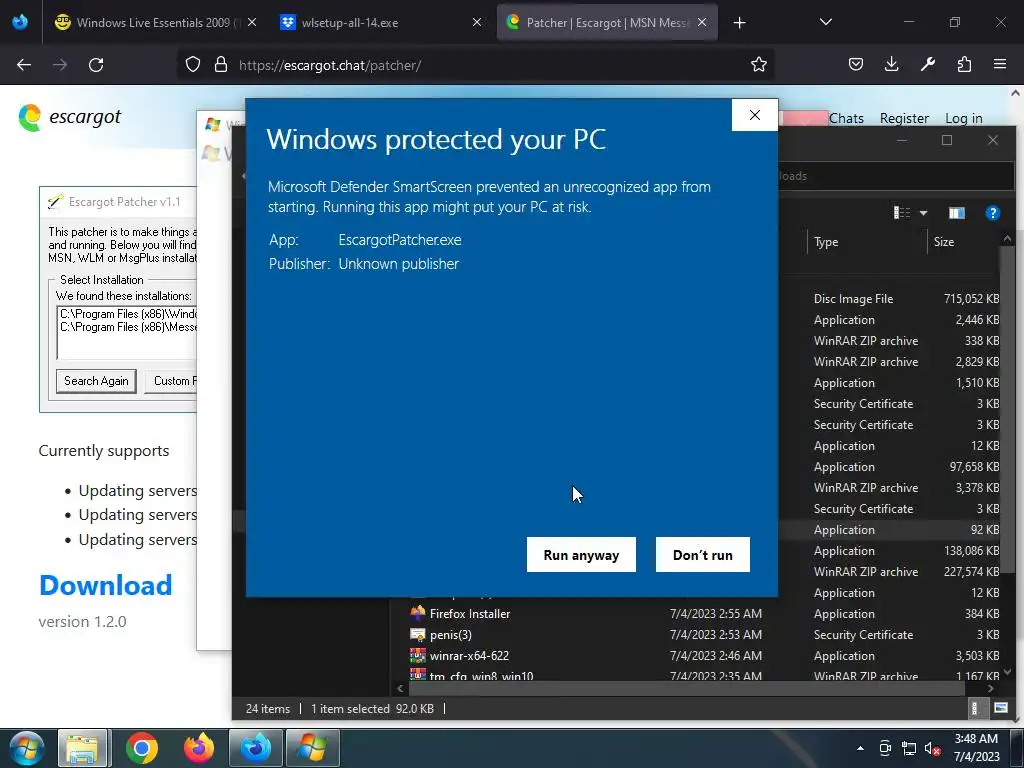Go back using browser back arrow
This screenshot has height=768, width=1024.
pos(24,65)
